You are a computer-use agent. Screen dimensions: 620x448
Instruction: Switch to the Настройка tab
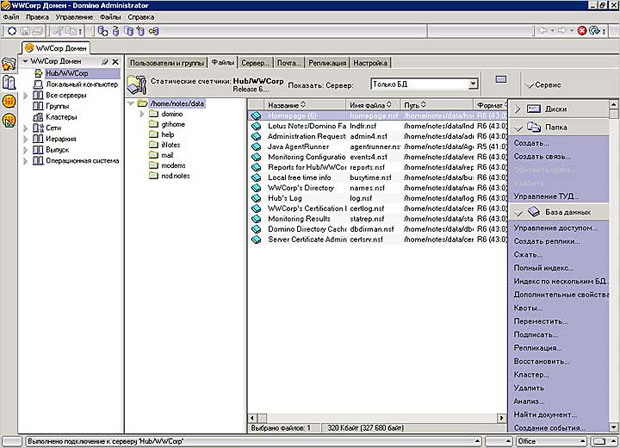tap(370, 63)
